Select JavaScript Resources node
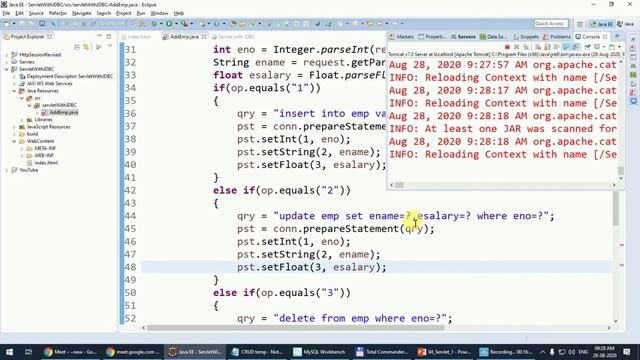The width and height of the screenshot is (640, 360). tap(44, 127)
